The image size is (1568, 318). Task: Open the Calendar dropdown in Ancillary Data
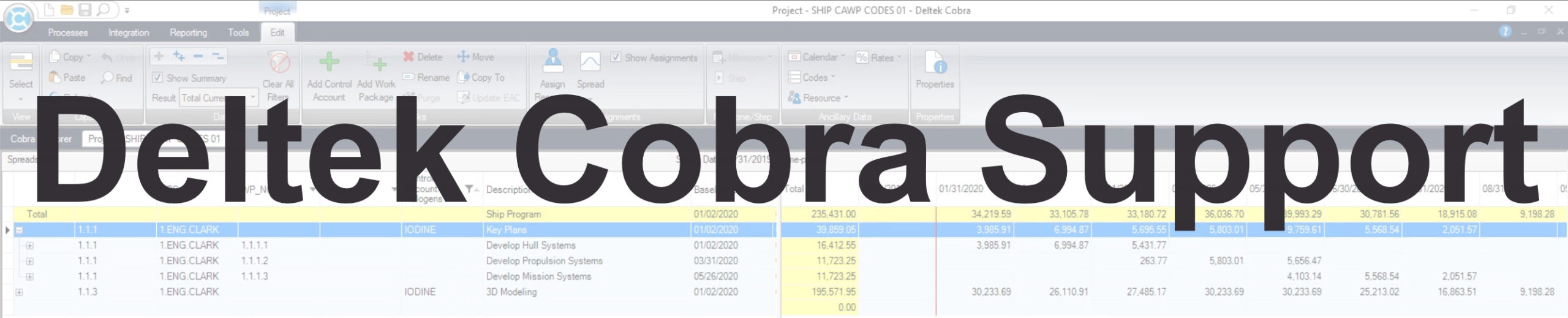point(816,57)
